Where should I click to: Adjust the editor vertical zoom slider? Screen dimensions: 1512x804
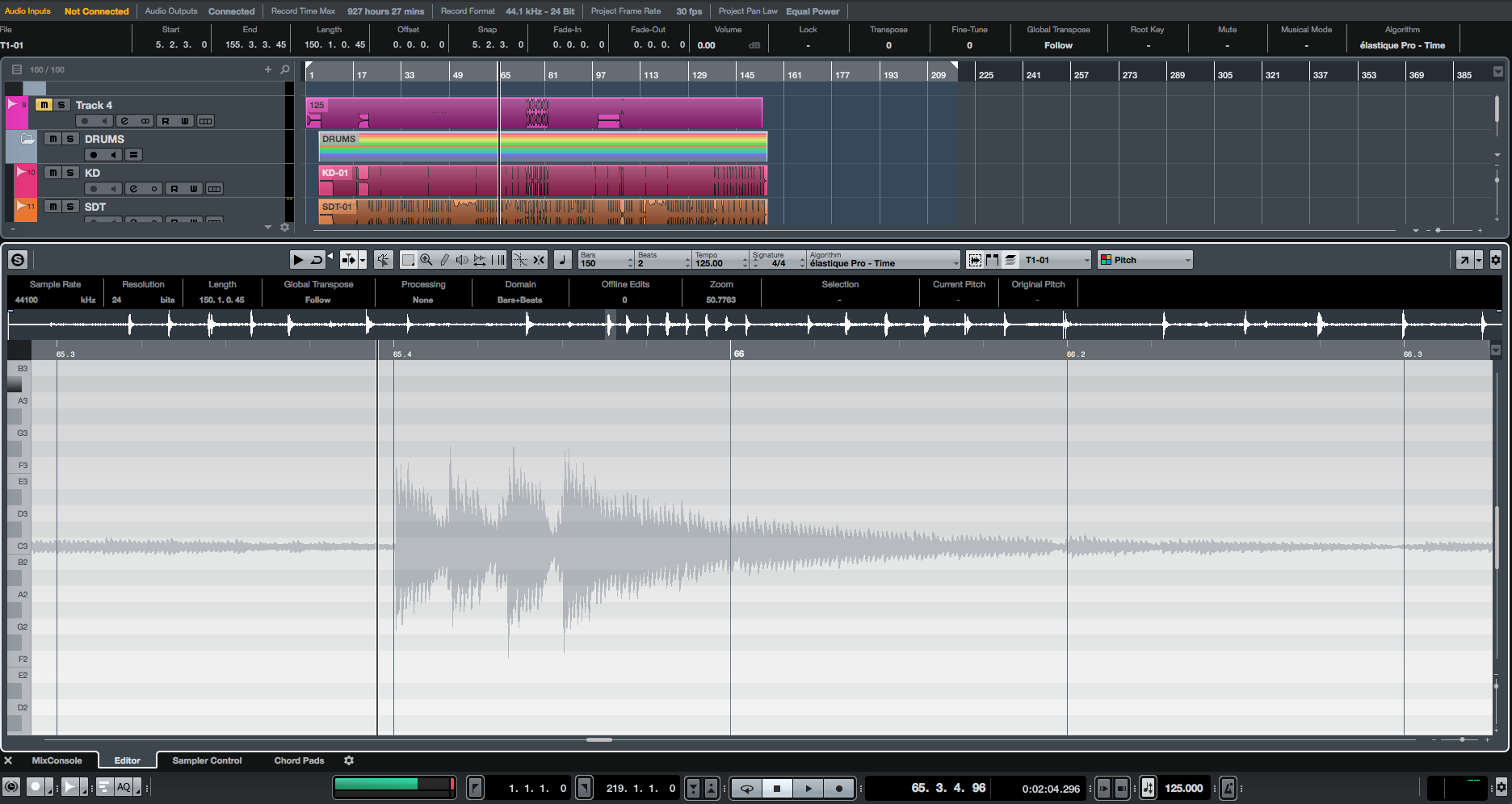(1496, 686)
